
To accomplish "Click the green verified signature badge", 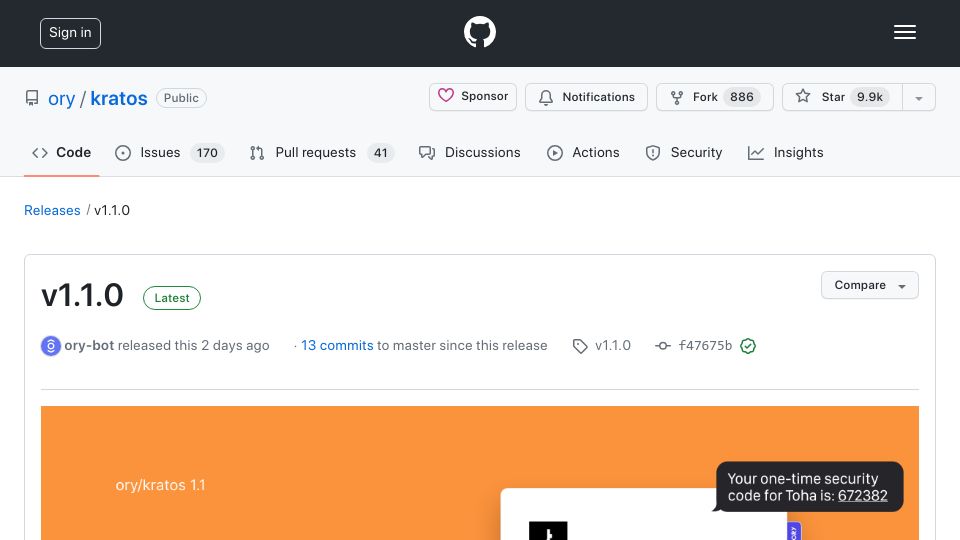I will [748, 346].
